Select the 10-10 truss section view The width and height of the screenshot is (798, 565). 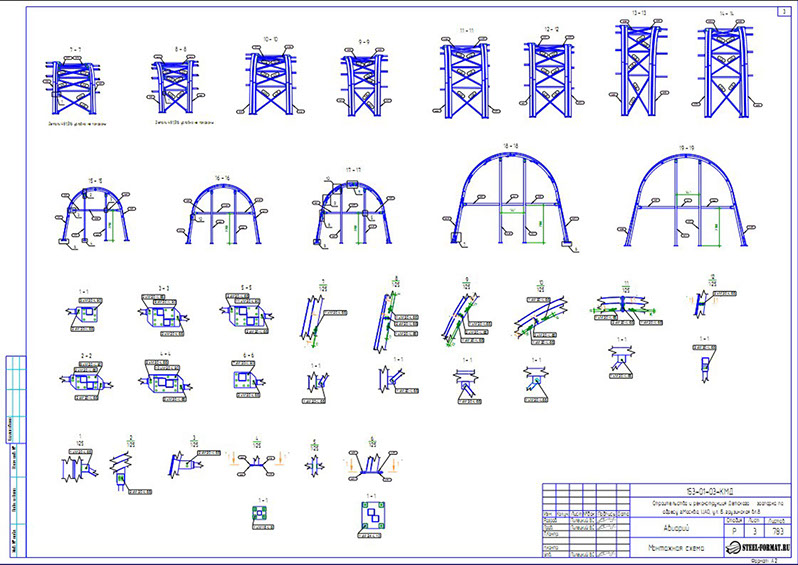tap(271, 76)
